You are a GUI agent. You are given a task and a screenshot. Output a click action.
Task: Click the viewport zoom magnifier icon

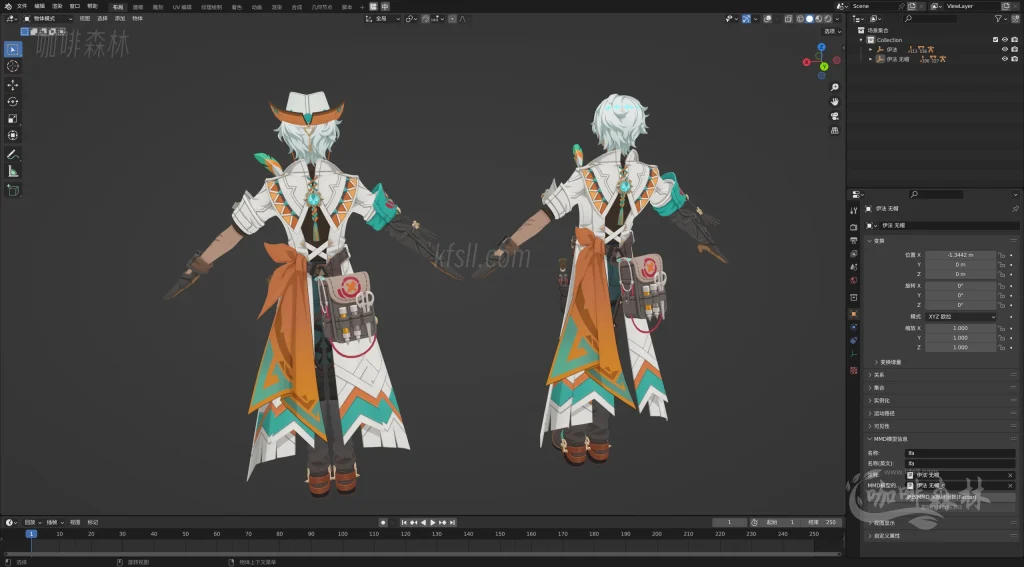point(835,87)
